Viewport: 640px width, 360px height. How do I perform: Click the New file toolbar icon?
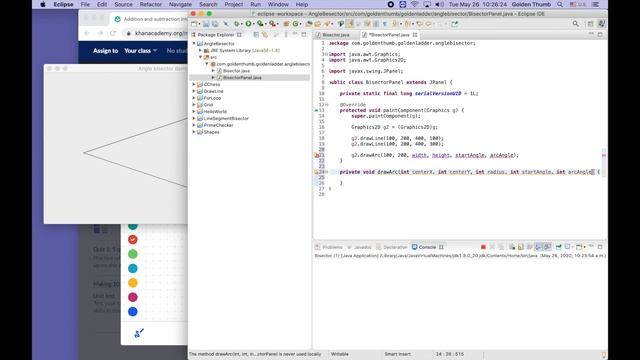[x=194, y=24]
